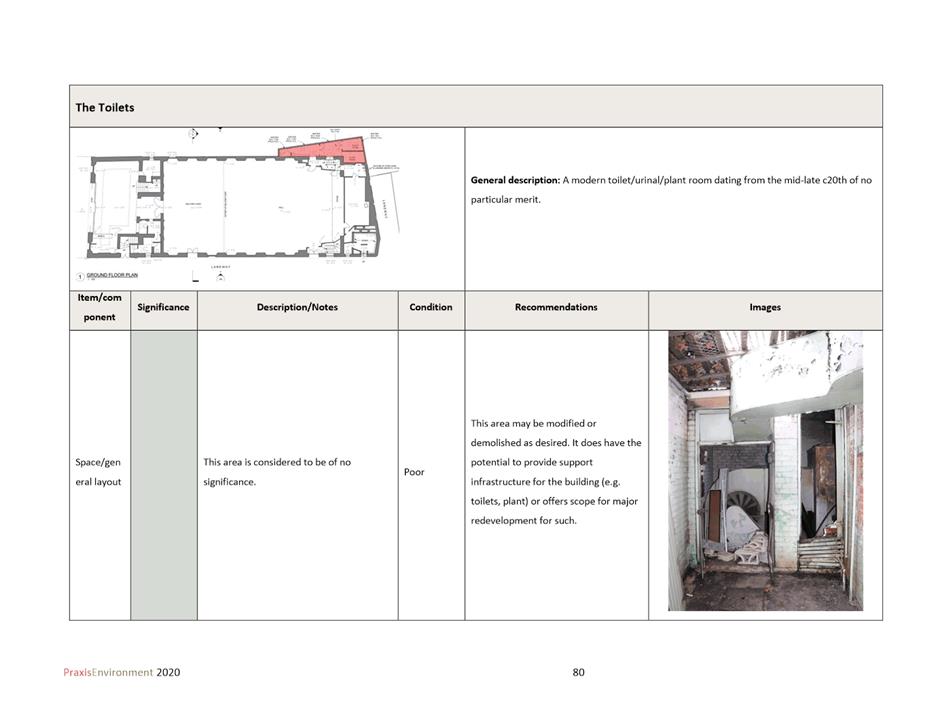Click the 'The Toilets' section heading
This screenshot has height=722, width=934.
[x=104, y=108]
